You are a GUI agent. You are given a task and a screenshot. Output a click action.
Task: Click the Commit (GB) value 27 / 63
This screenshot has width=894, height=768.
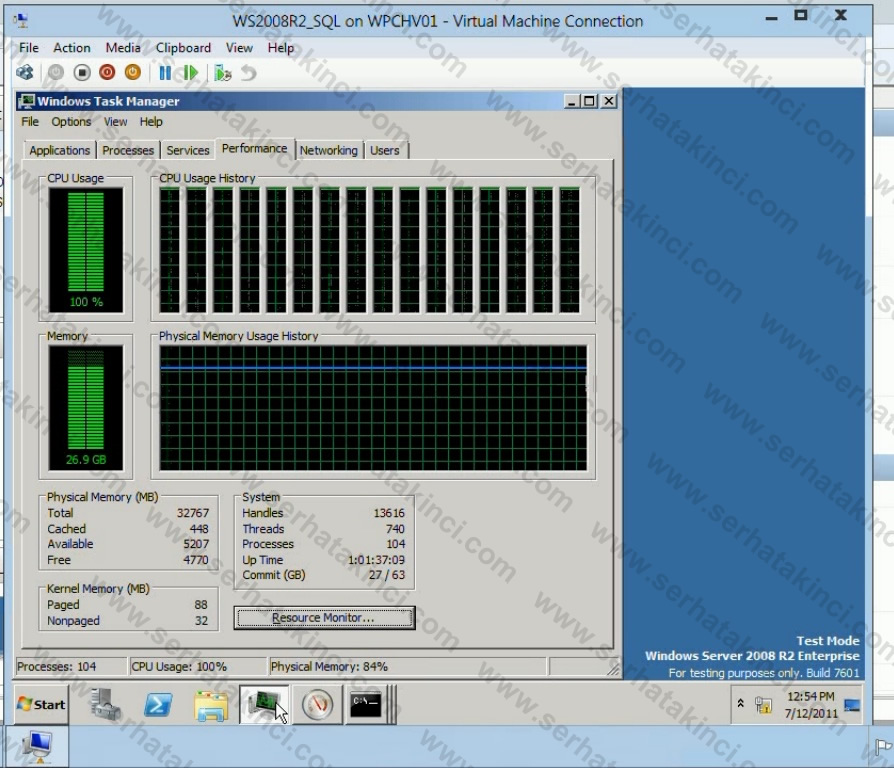tap(387, 575)
